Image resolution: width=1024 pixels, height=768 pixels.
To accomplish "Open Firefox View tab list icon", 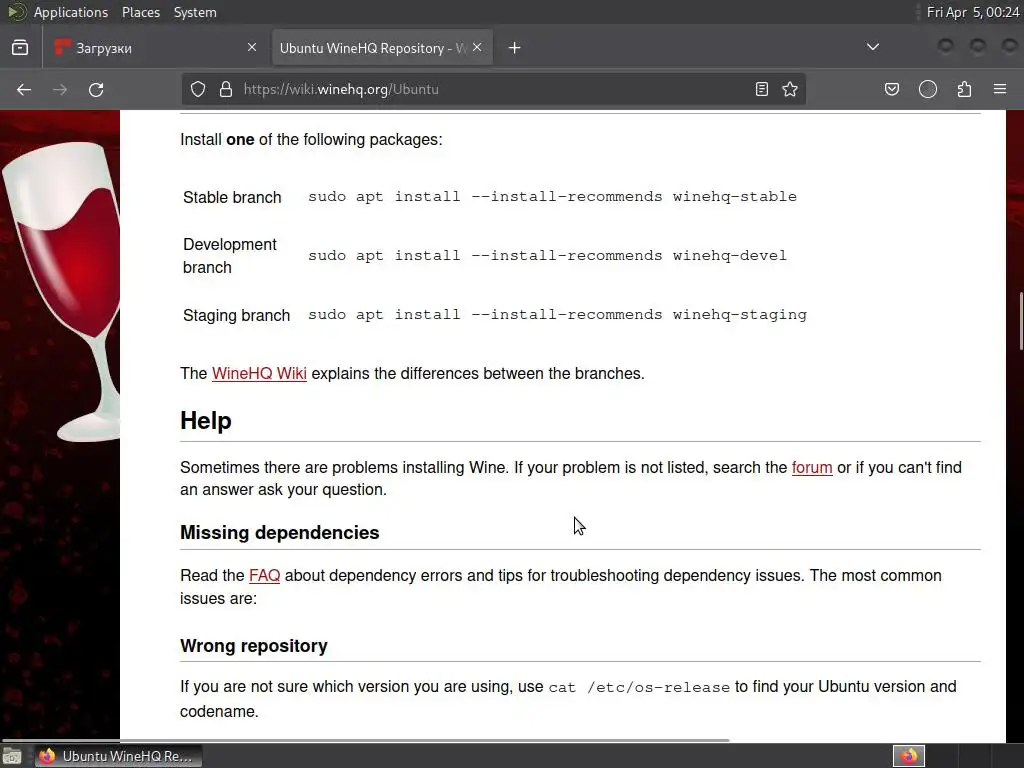I will [20, 48].
